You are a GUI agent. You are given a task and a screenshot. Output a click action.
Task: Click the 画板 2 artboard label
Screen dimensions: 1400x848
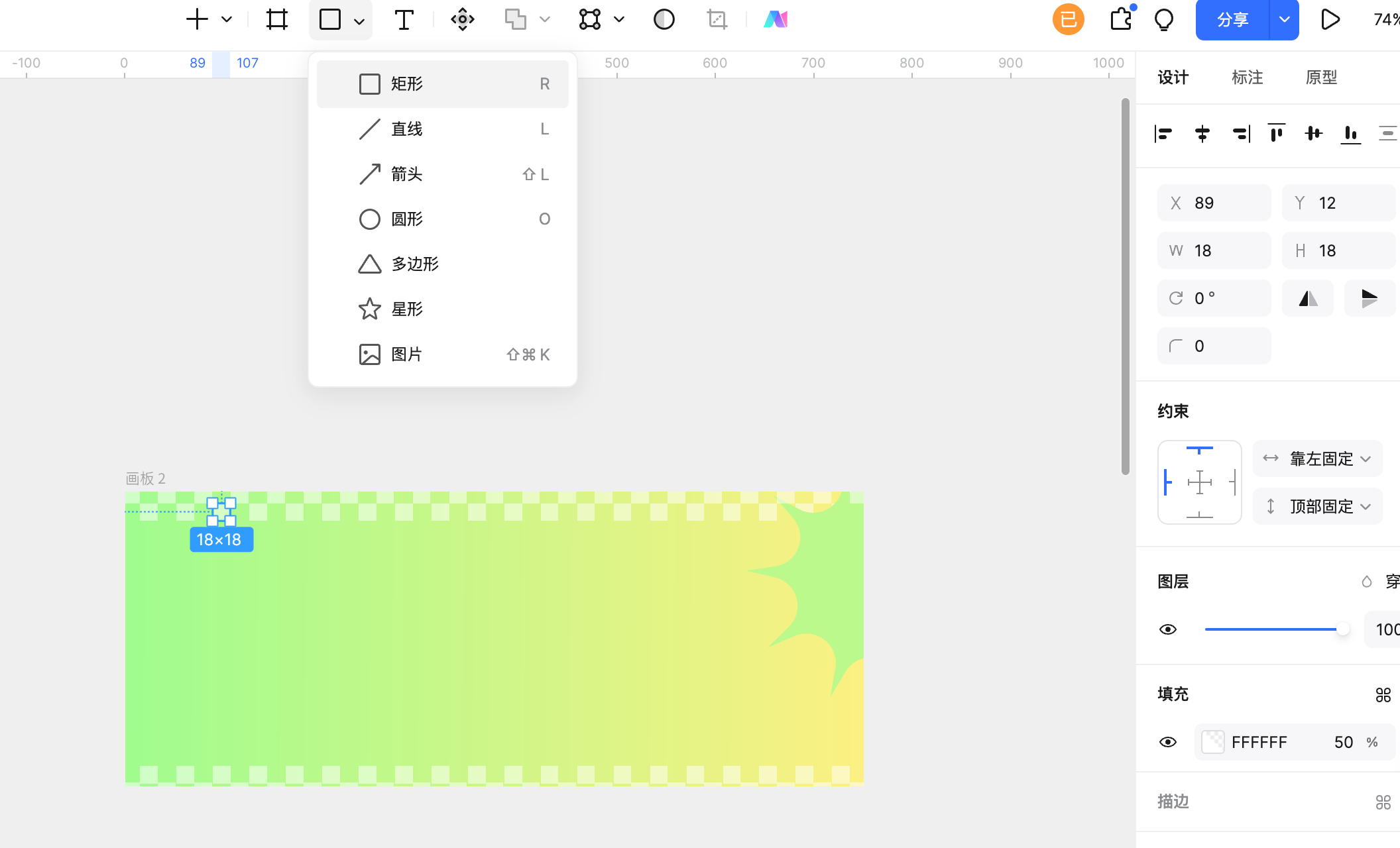point(146,478)
